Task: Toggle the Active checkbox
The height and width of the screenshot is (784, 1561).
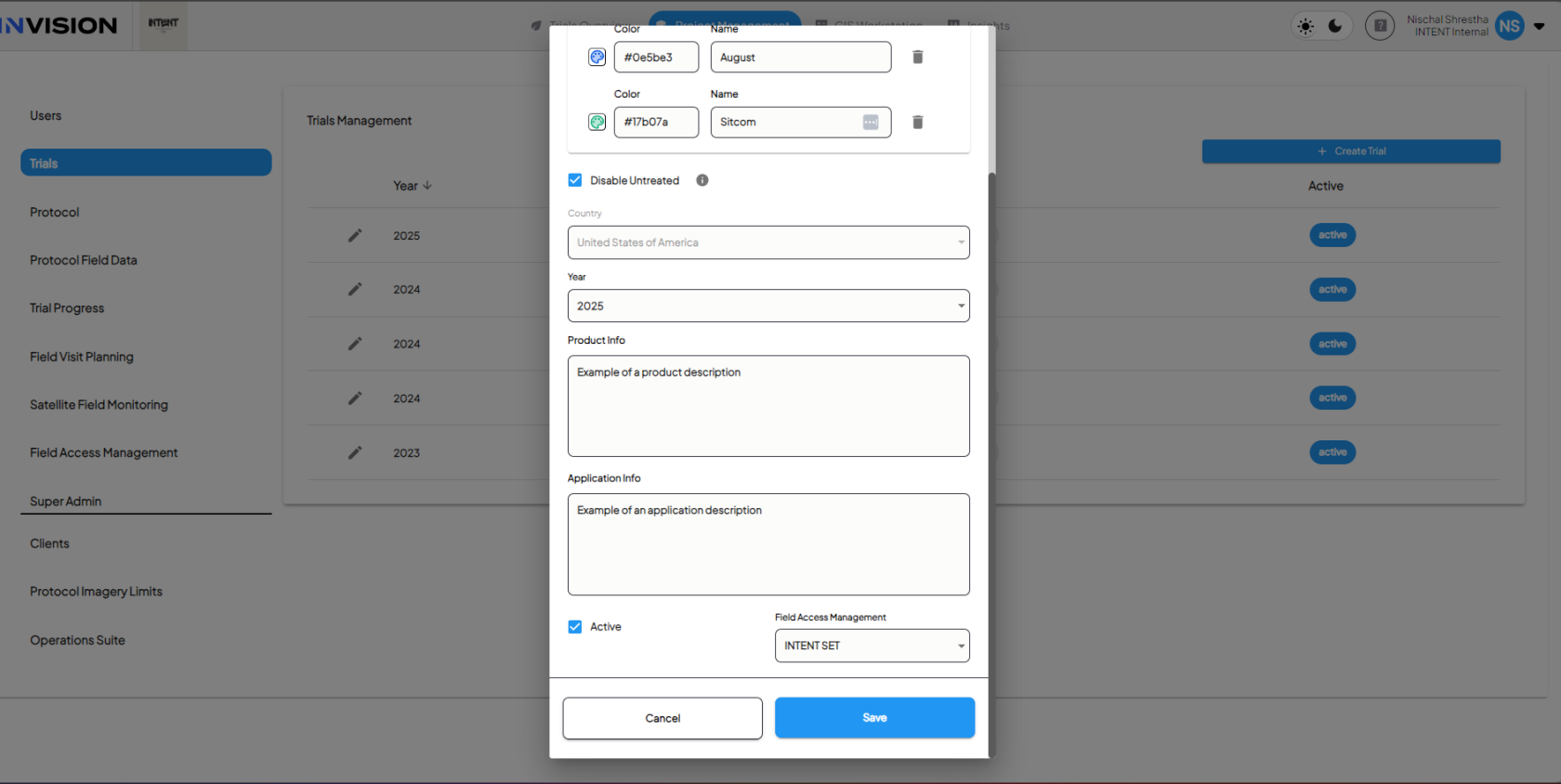Action: click(x=575, y=627)
